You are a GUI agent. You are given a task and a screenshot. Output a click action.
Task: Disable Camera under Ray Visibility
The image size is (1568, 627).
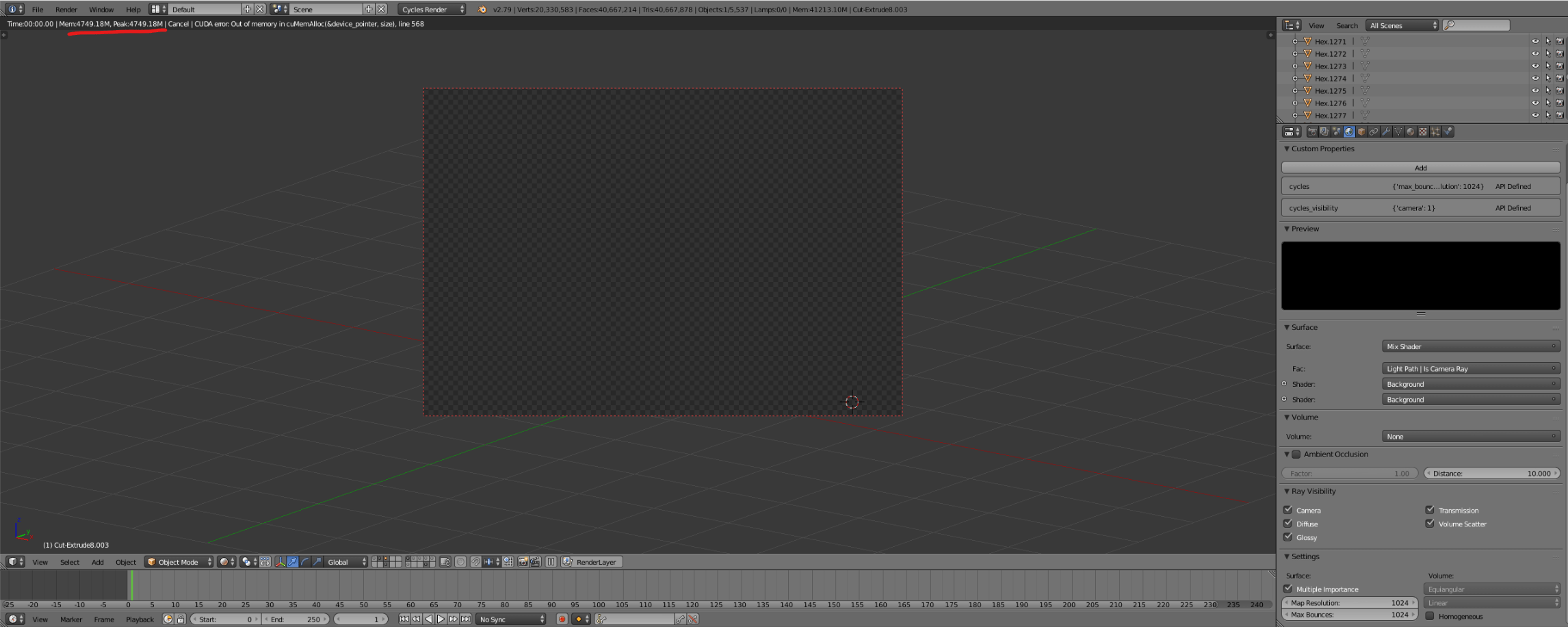point(1289,510)
